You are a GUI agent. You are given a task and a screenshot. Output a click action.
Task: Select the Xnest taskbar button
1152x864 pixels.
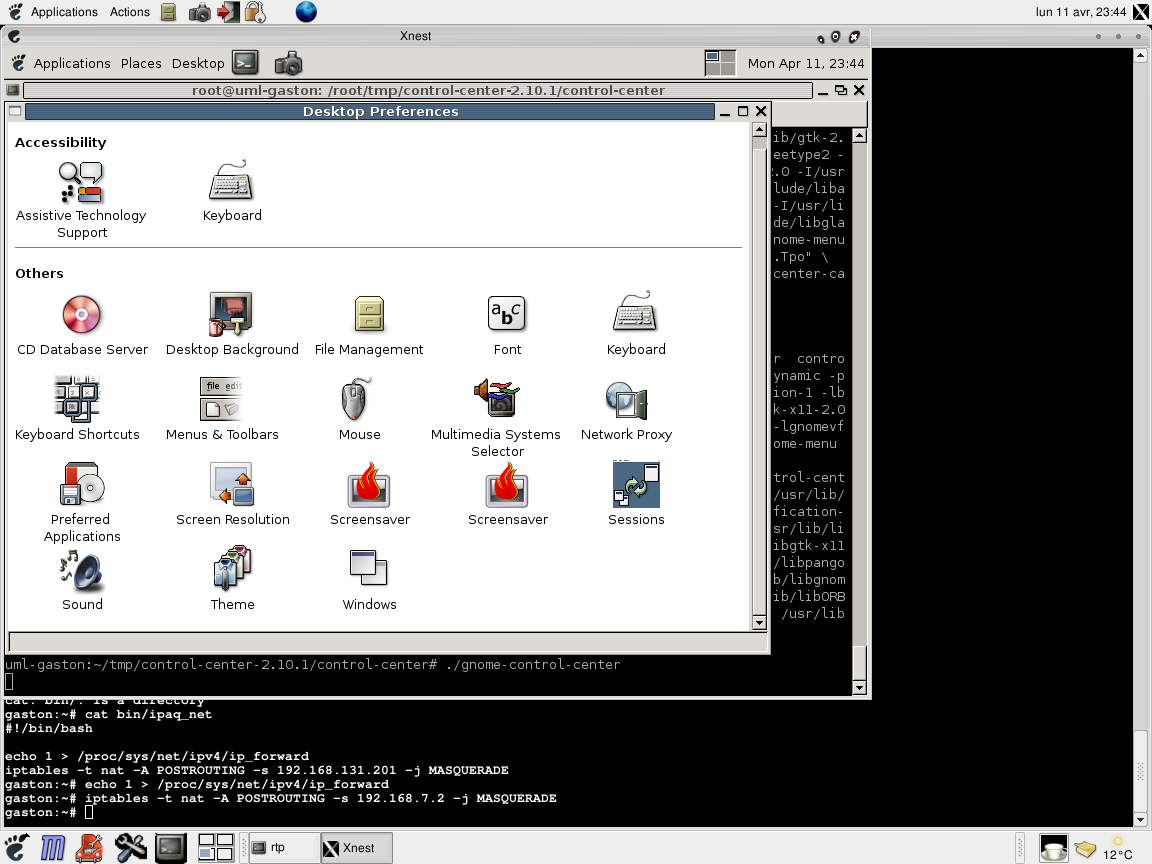356,848
